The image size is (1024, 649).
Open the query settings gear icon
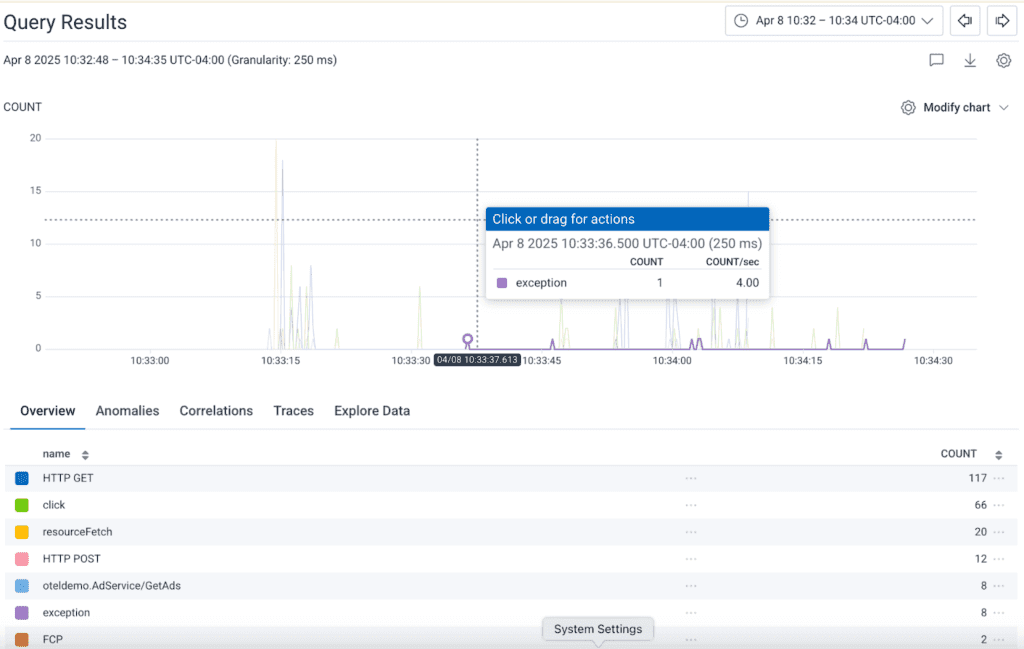1003,60
